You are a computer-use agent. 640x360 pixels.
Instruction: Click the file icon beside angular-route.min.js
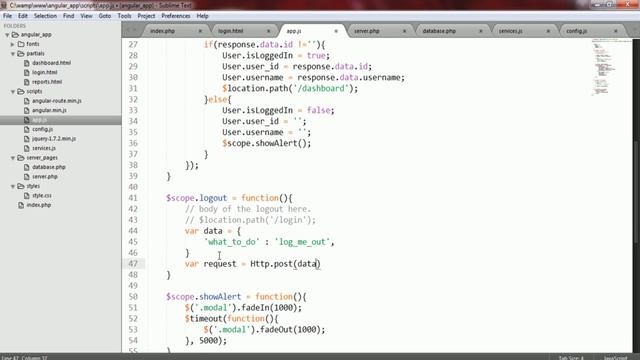27,101
